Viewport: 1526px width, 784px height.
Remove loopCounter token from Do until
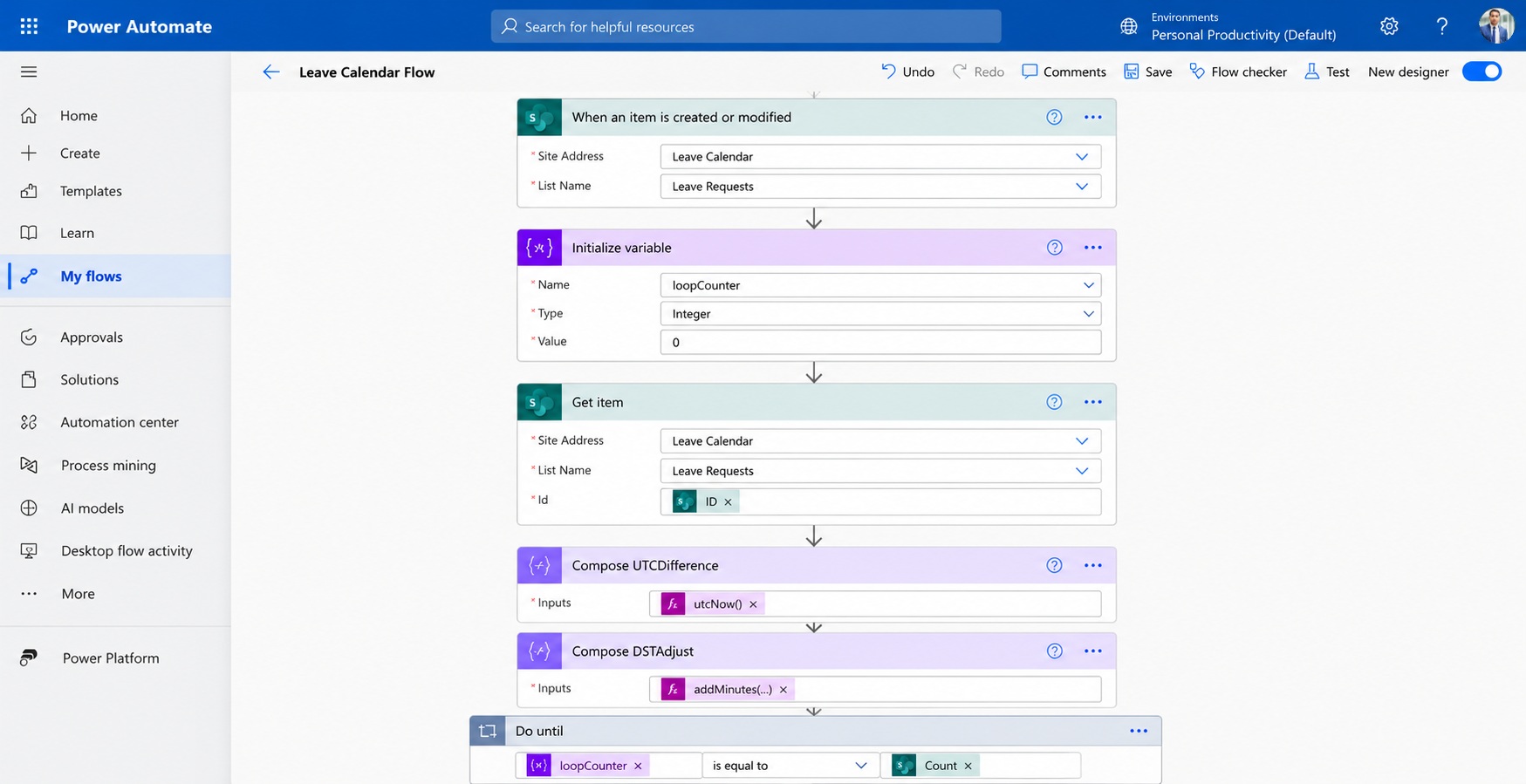pyautogui.click(x=638, y=766)
